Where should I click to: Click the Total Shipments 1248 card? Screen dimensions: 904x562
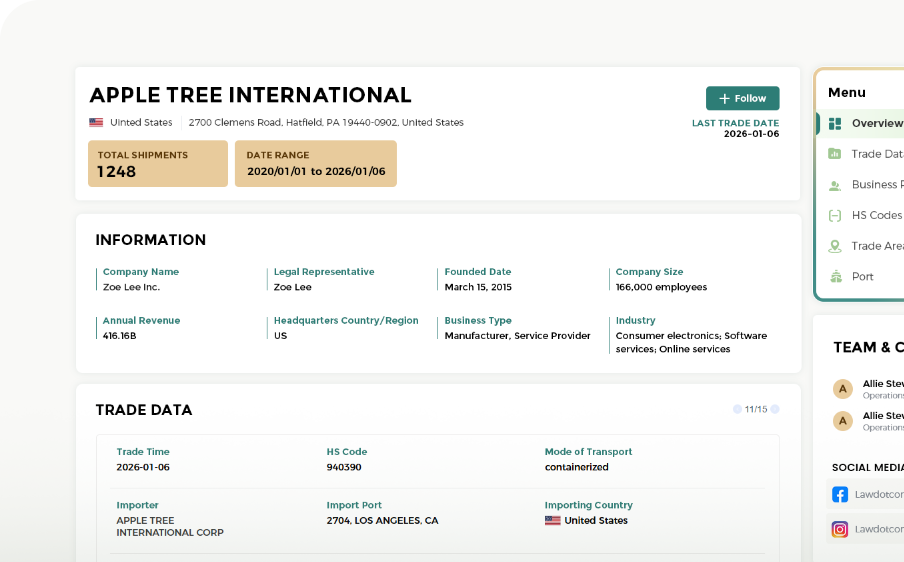click(158, 164)
